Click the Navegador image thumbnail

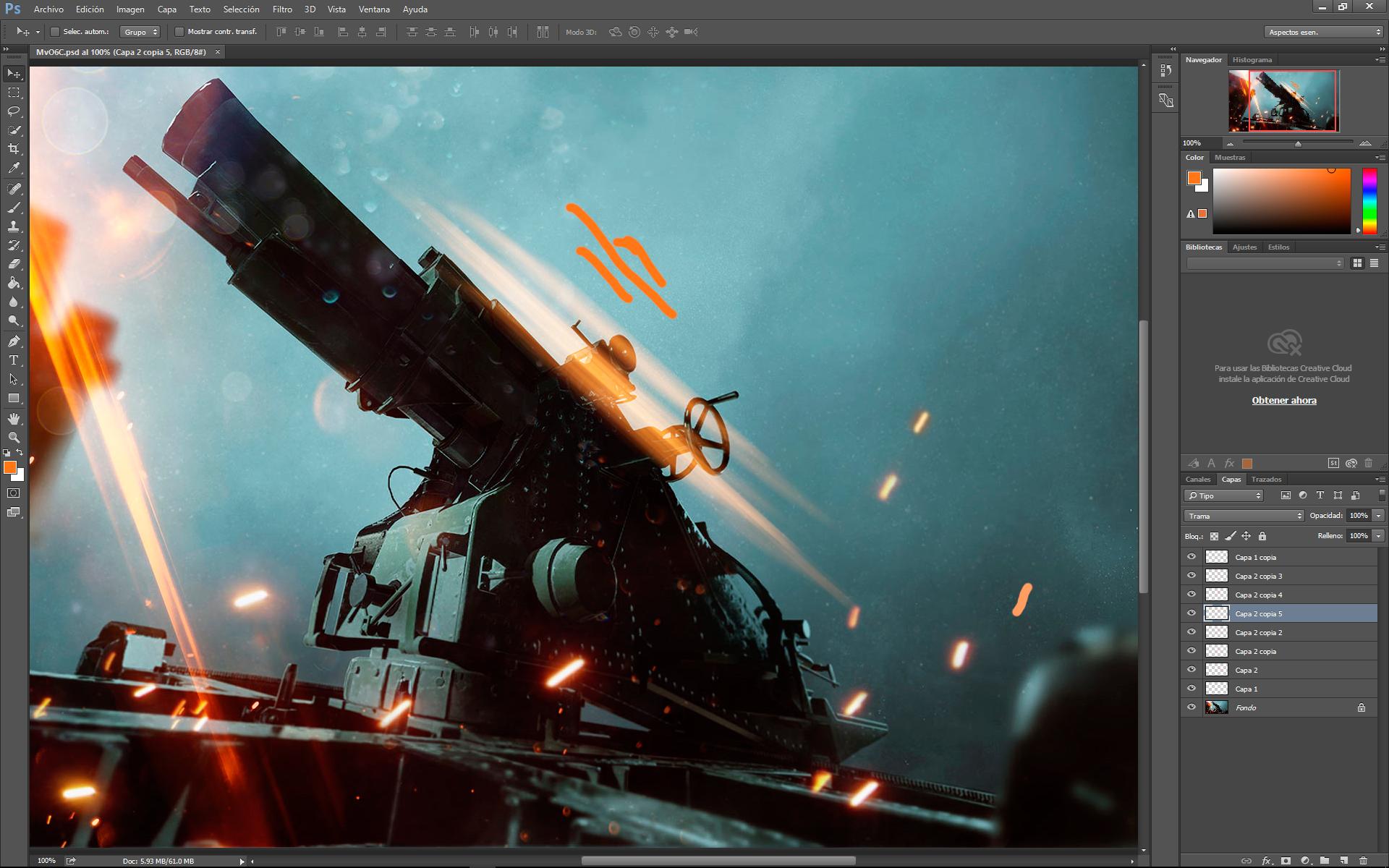(1284, 101)
